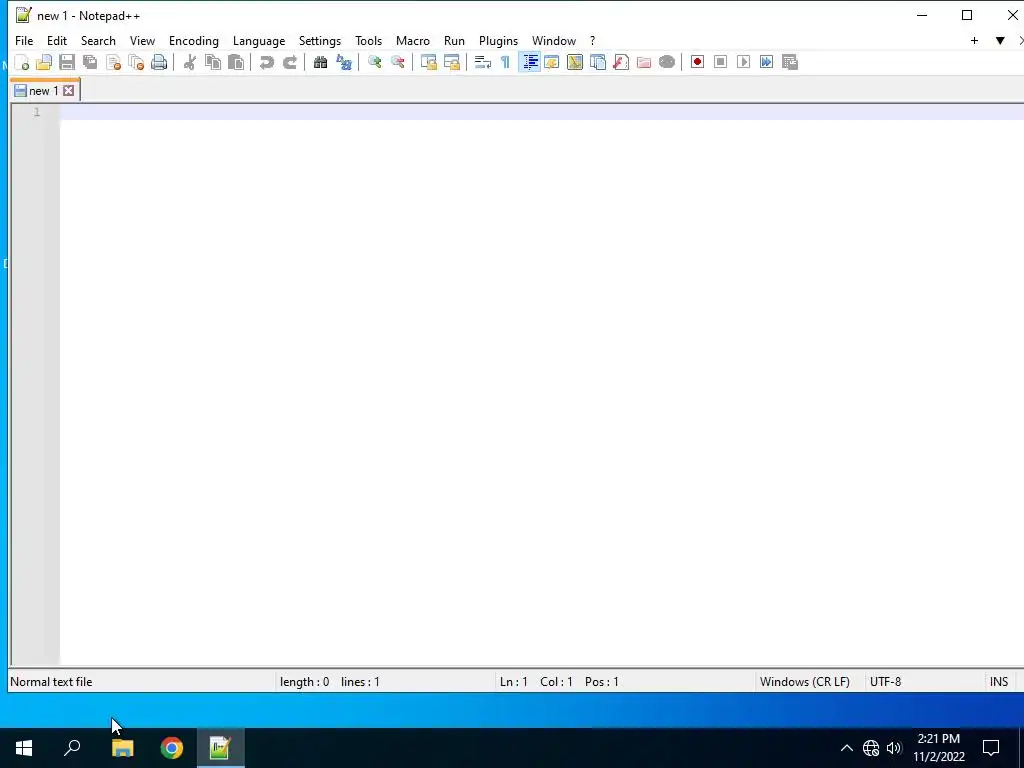Open Find dialog binoculars icon

[x=320, y=62]
